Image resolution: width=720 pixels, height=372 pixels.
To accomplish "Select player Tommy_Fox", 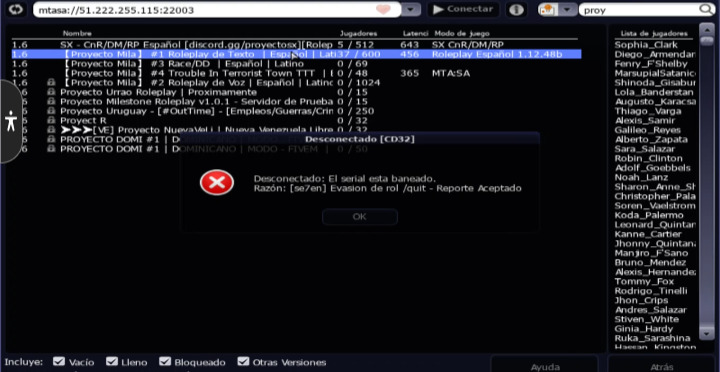I will 645,282.
